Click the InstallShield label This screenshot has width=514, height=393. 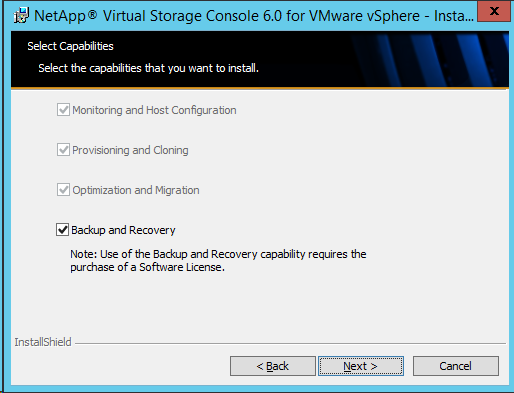(43, 342)
